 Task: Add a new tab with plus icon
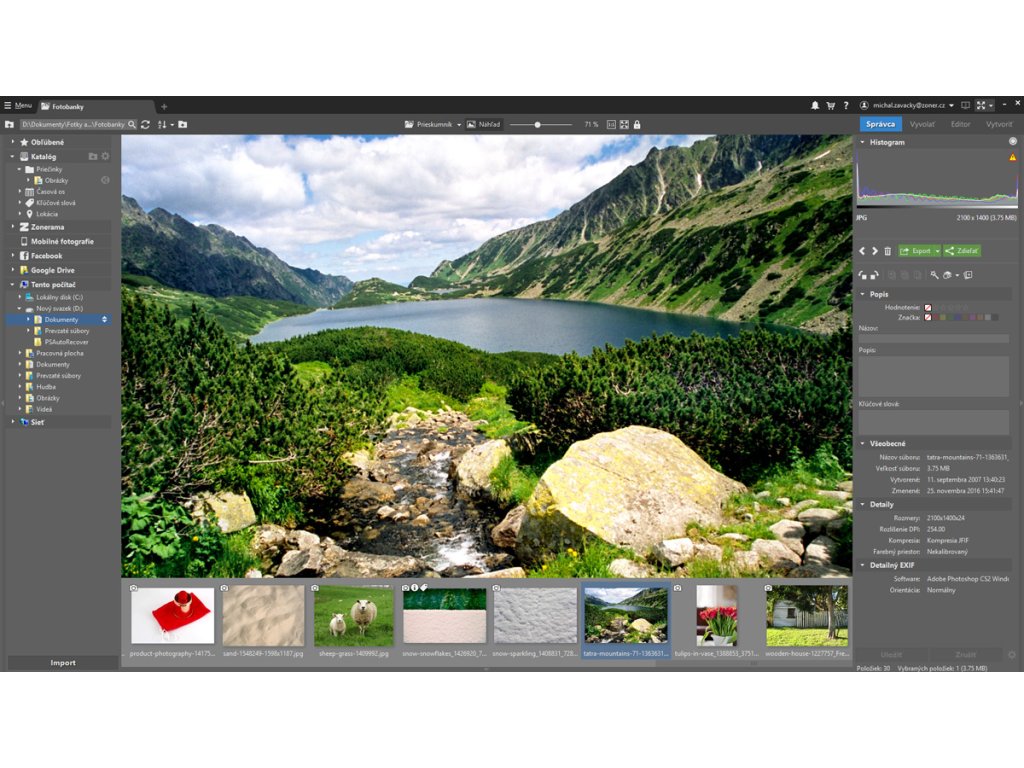pyautogui.click(x=164, y=106)
